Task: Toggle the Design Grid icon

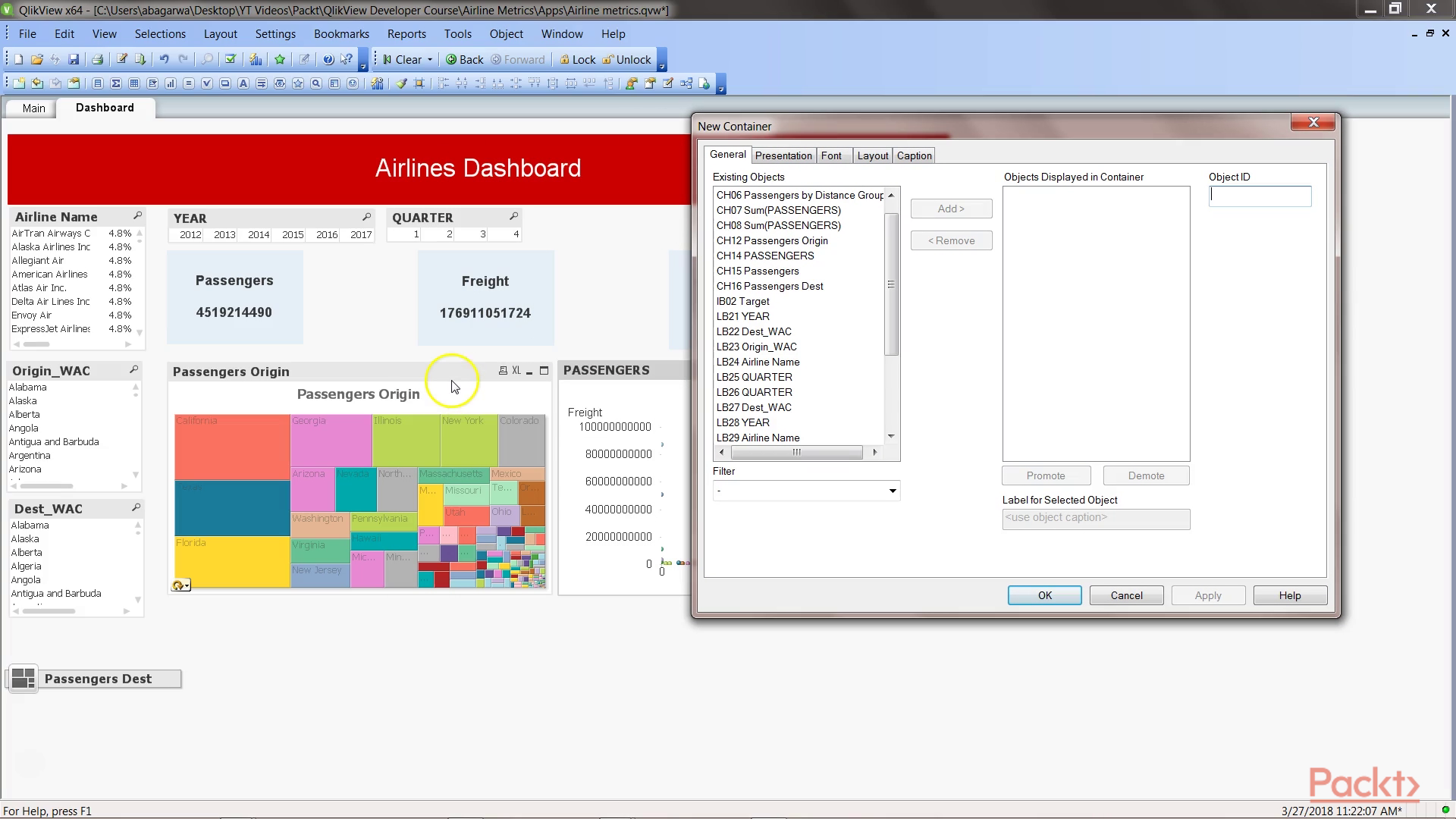Action: 419,83
